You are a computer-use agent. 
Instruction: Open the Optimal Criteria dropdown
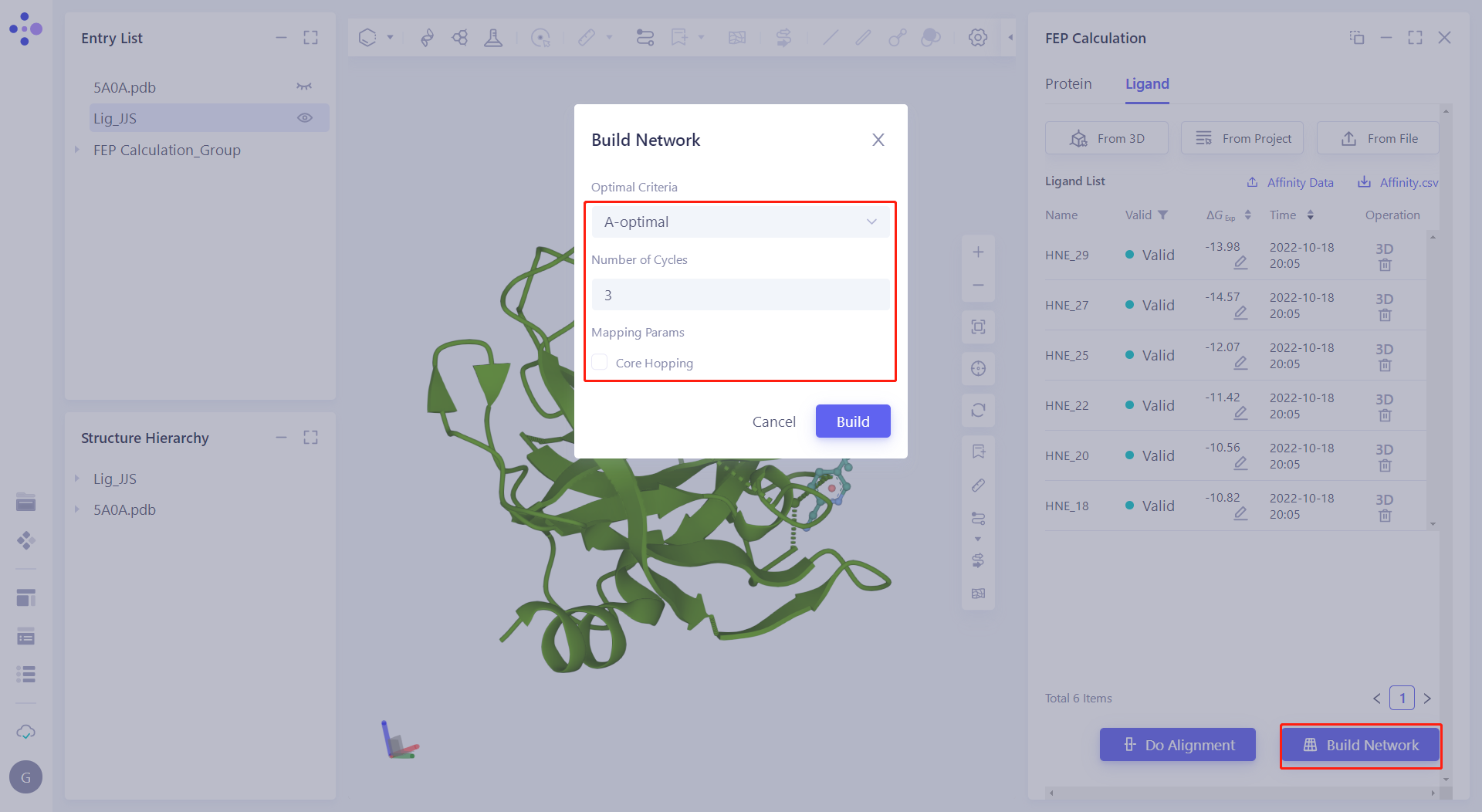coord(739,222)
